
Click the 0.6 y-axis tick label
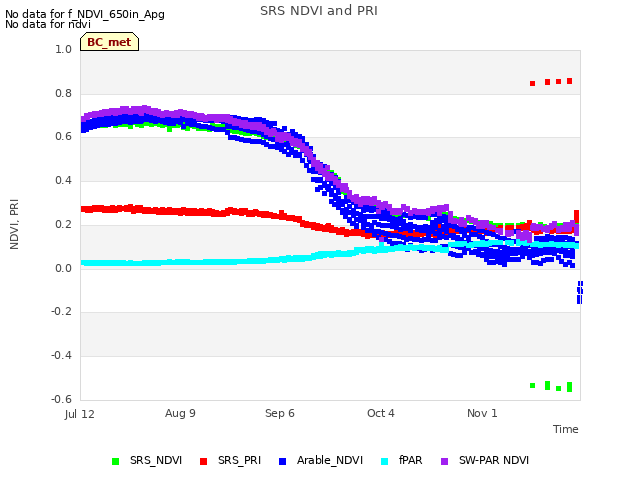(63, 137)
